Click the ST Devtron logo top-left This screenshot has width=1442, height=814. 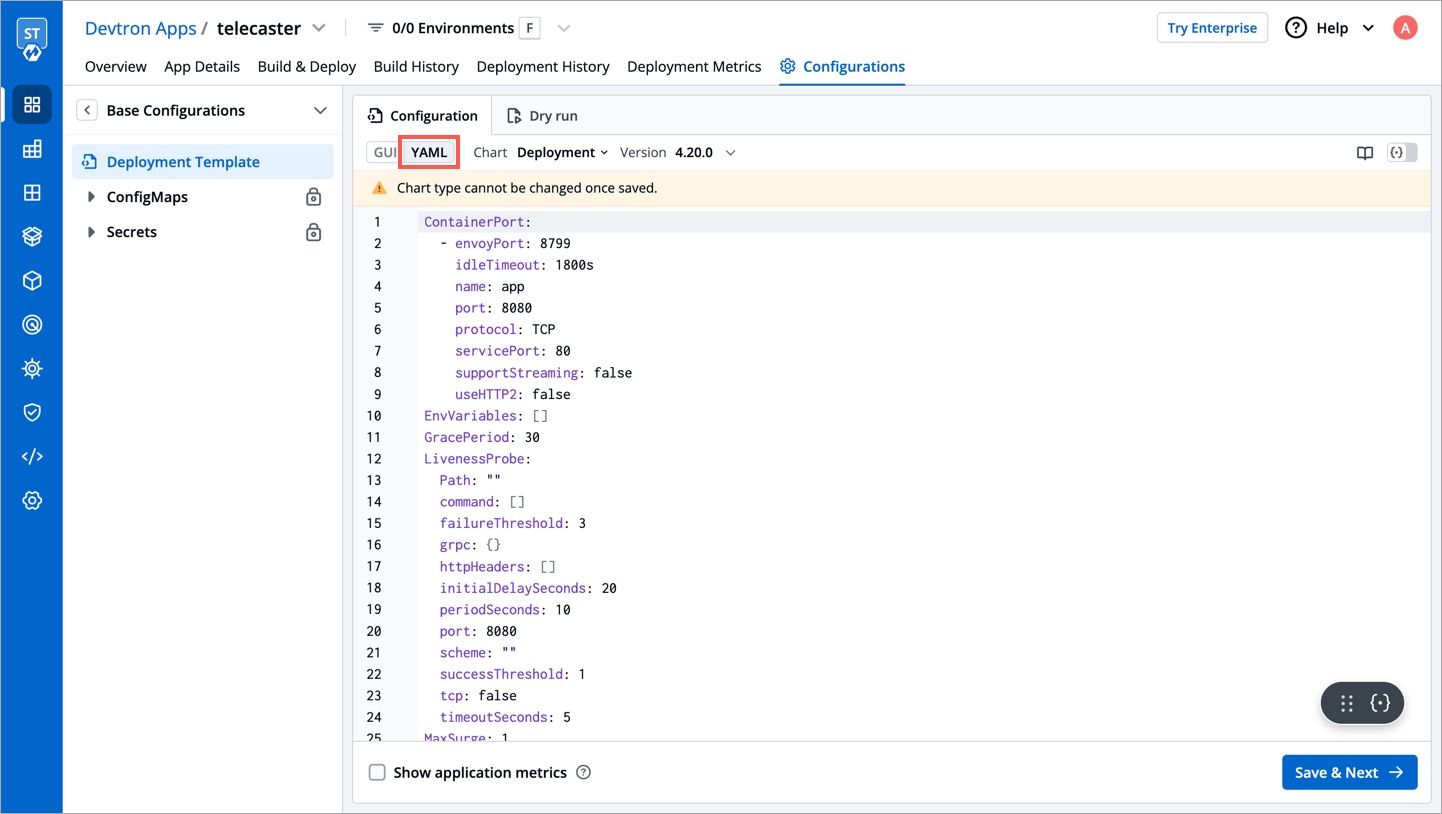pyautogui.click(x=31, y=34)
